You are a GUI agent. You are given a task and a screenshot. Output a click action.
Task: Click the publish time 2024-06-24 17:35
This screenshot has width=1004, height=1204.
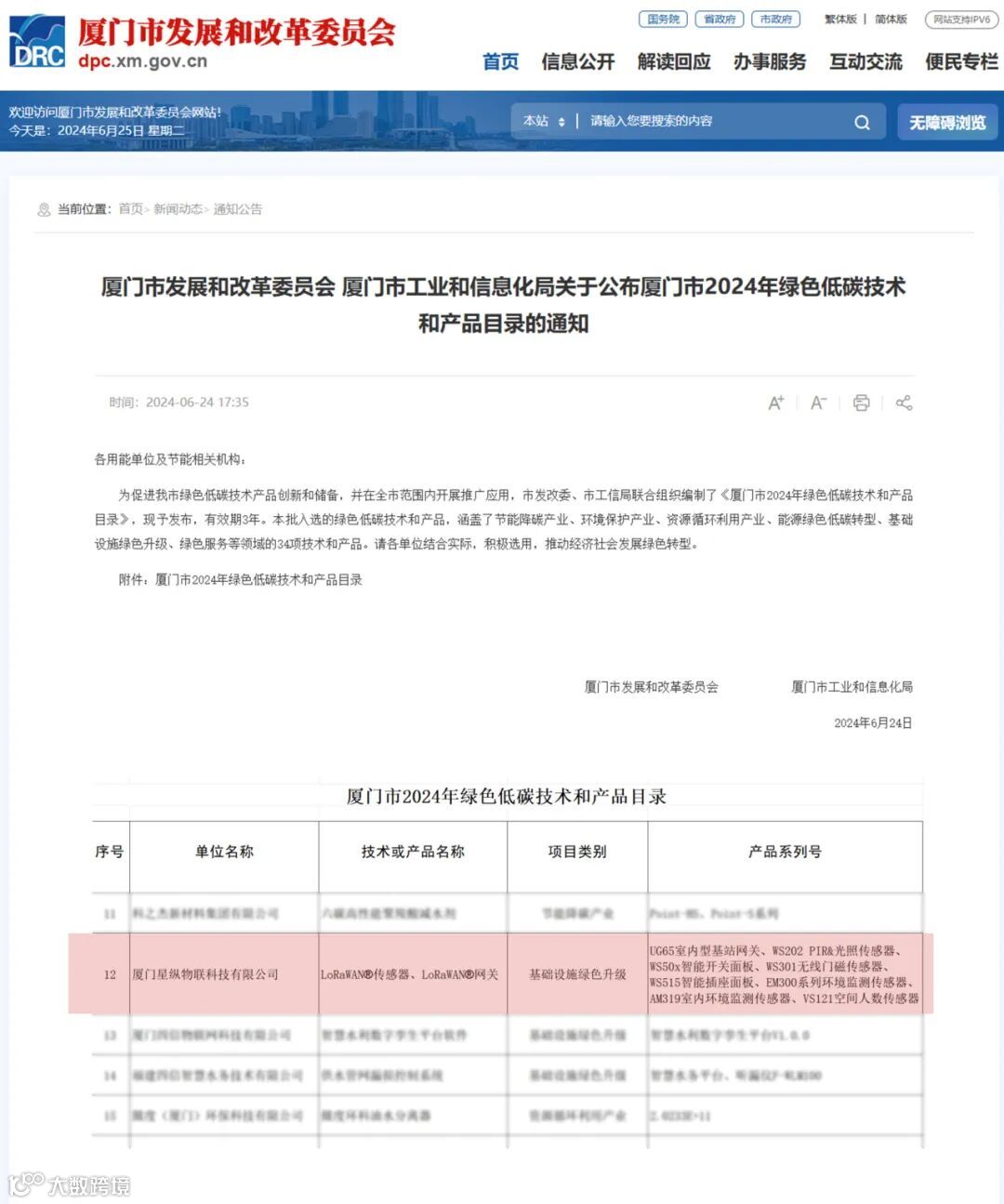click(x=197, y=403)
